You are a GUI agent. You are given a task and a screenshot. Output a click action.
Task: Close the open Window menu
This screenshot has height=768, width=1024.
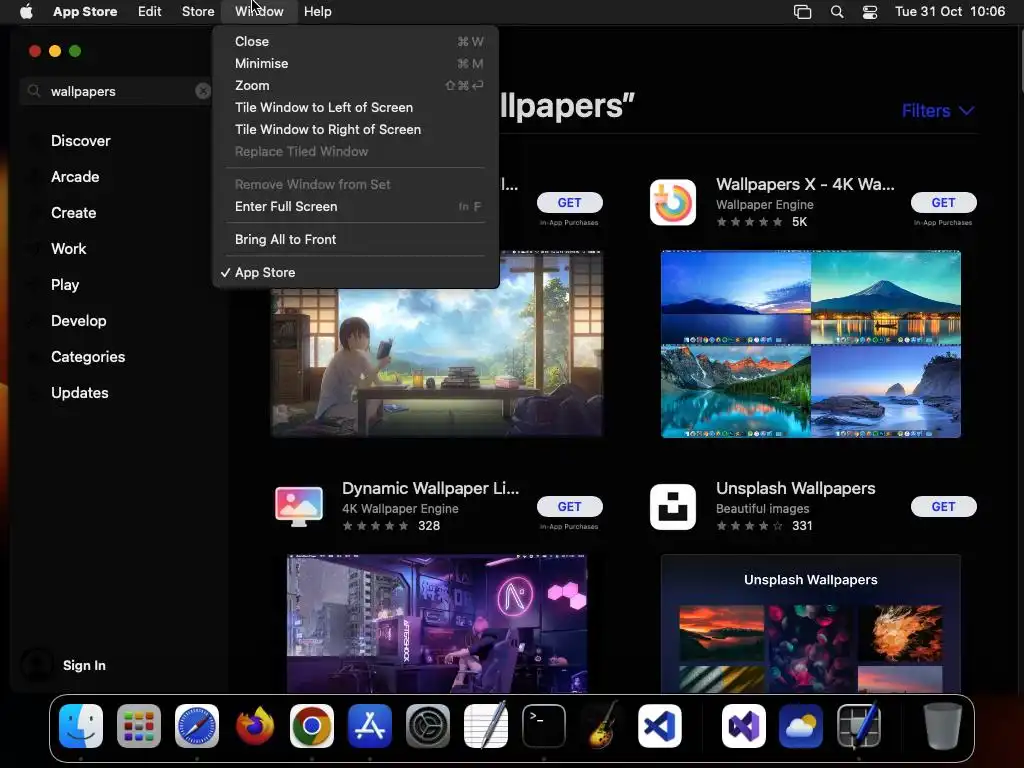(x=259, y=11)
